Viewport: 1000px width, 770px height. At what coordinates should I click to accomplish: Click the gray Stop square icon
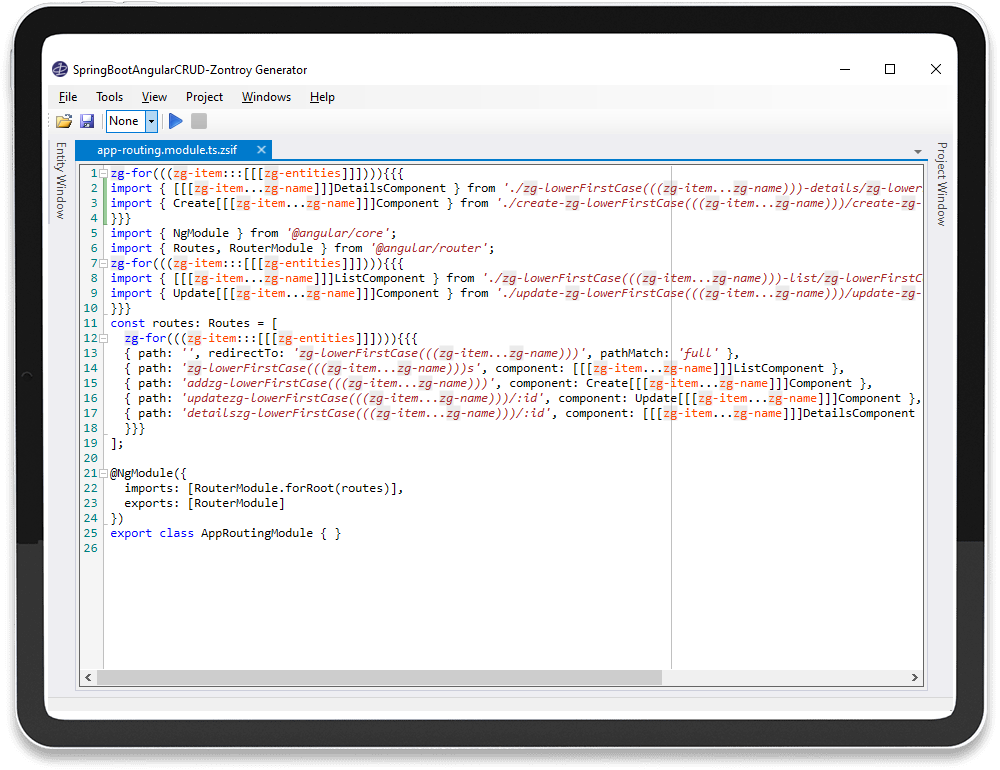[x=199, y=121]
